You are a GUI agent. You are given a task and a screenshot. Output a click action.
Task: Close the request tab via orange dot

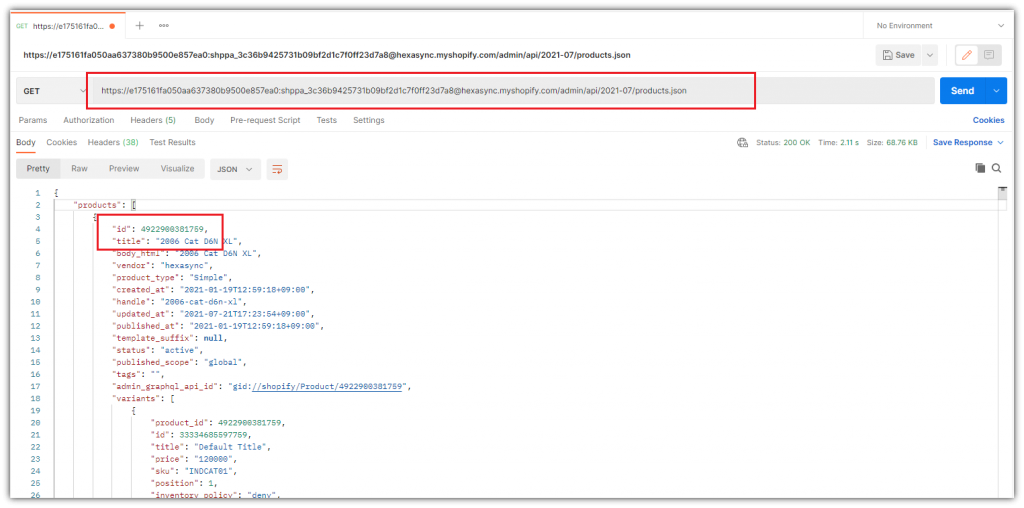[113, 26]
